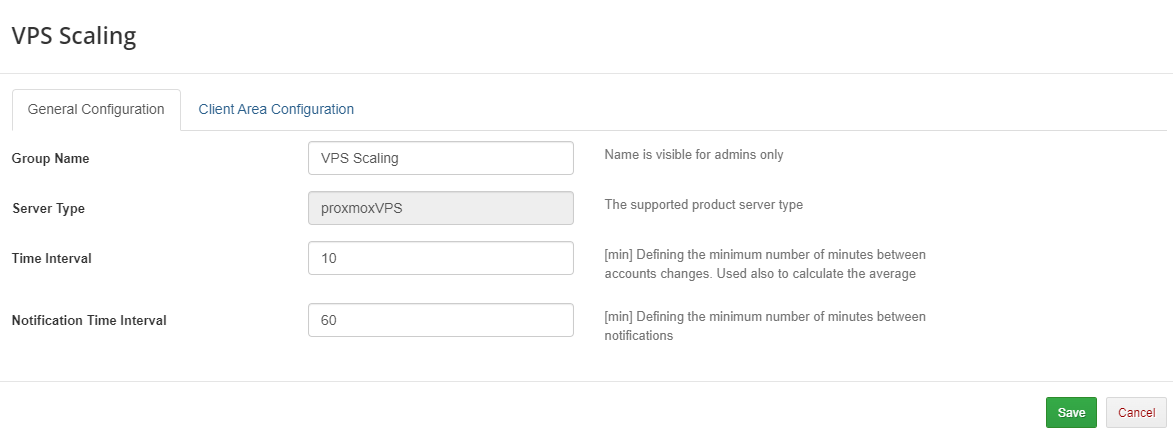The image size is (1173, 439).
Task: Focus the Notification Time Interval input
Action: click(x=441, y=320)
